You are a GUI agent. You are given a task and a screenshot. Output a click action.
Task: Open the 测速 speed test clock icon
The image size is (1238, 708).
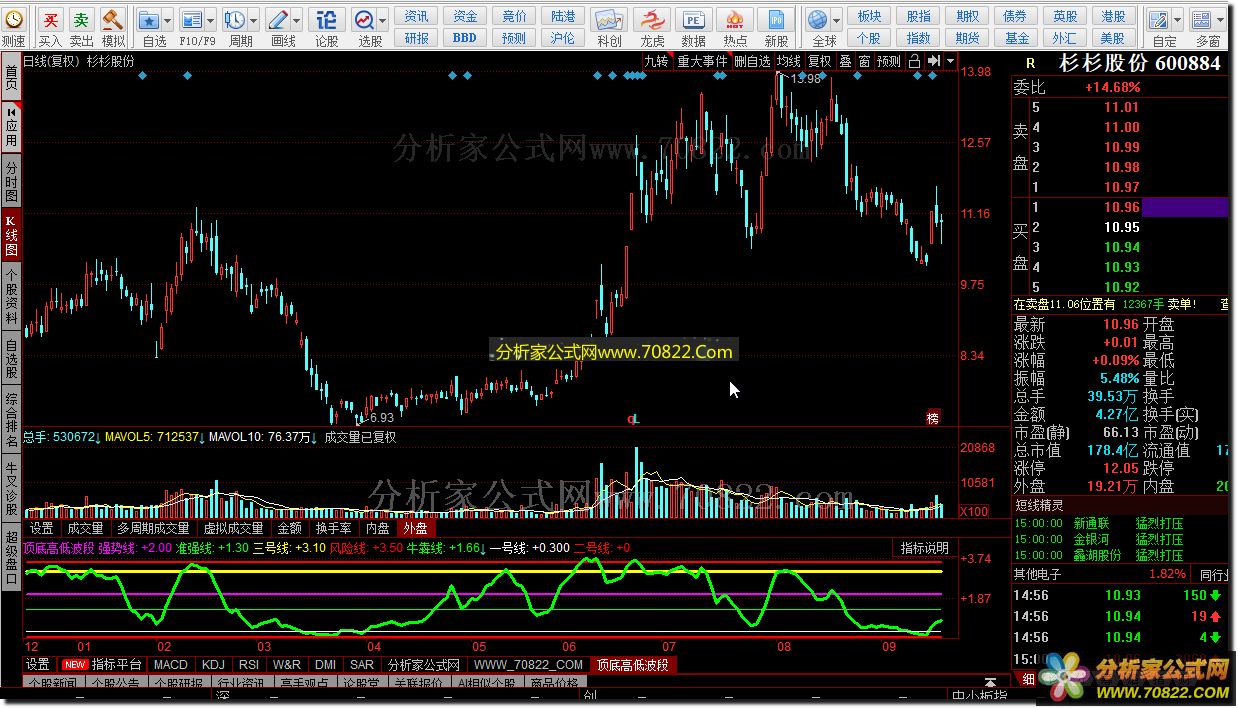[14, 19]
